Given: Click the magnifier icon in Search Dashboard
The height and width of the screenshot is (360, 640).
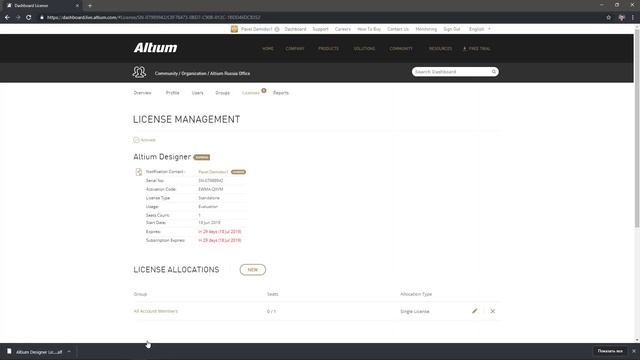Looking at the screenshot, I should point(493,72).
